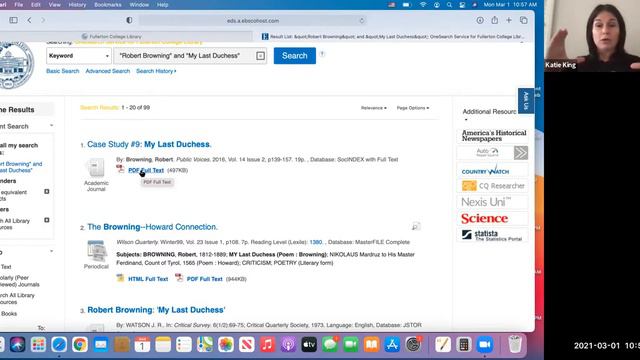The image size is (640, 360).
Task: Open the Ask Us side tab
Action: click(x=526, y=100)
